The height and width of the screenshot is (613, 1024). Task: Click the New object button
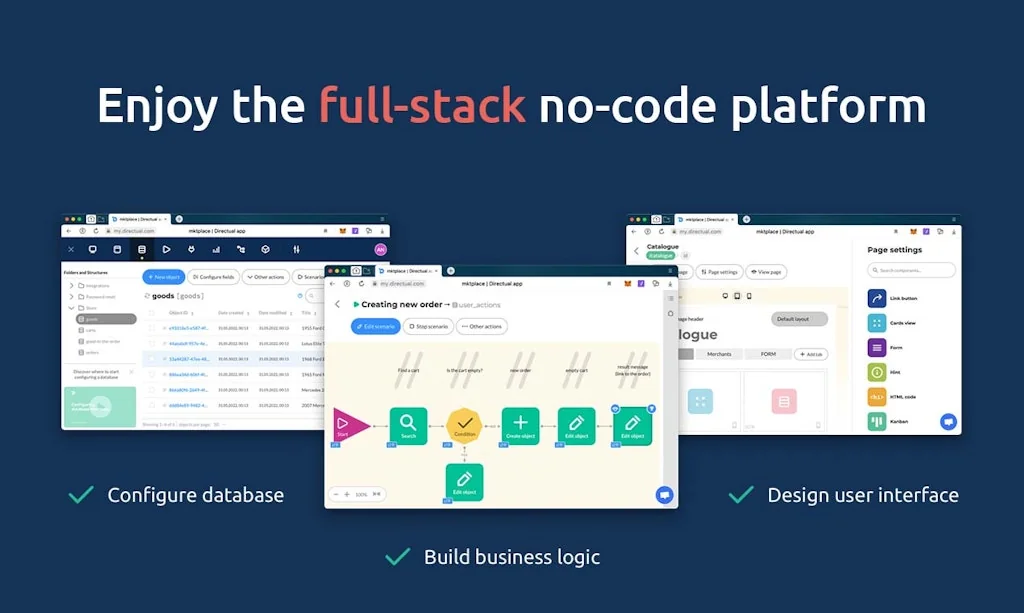point(163,277)
